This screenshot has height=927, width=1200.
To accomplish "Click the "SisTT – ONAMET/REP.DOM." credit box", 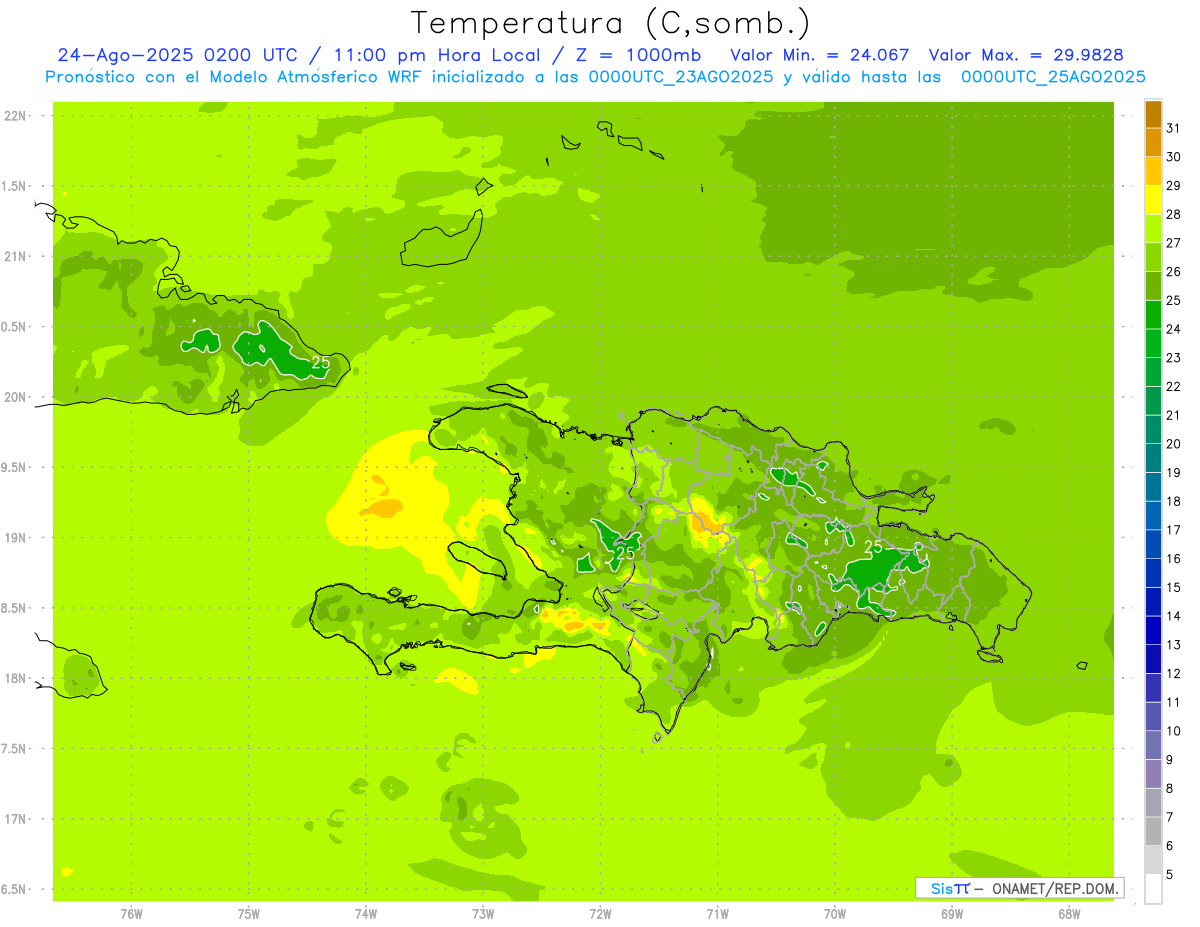I will [1019, 888].
